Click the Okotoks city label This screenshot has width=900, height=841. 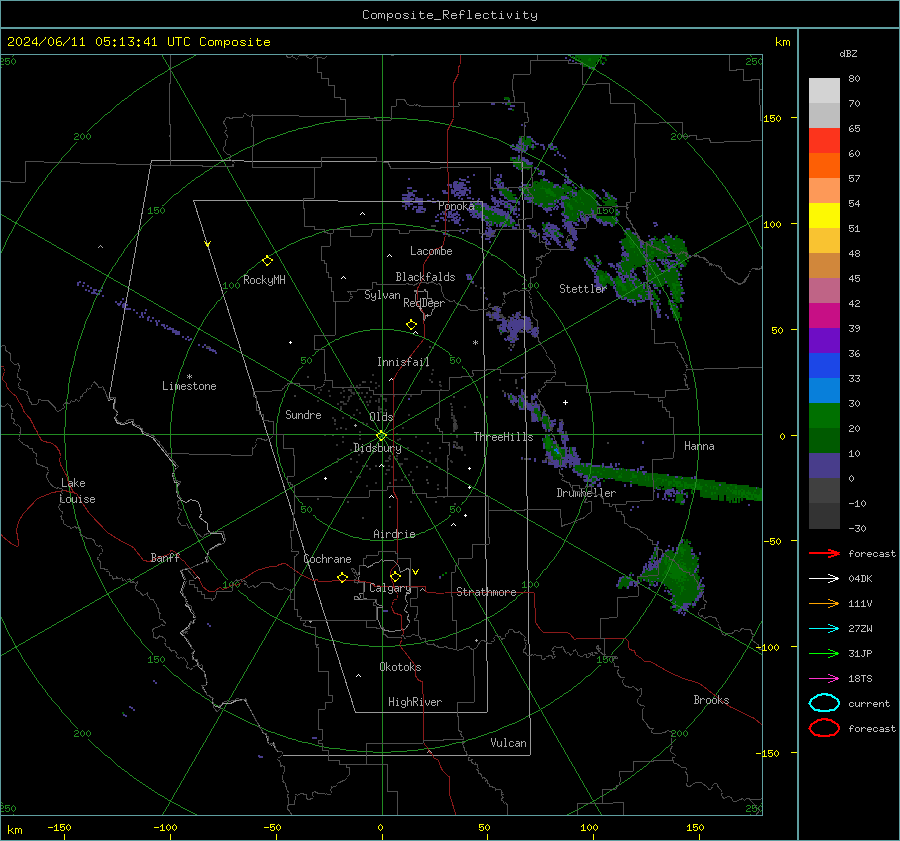pos(400,667)
